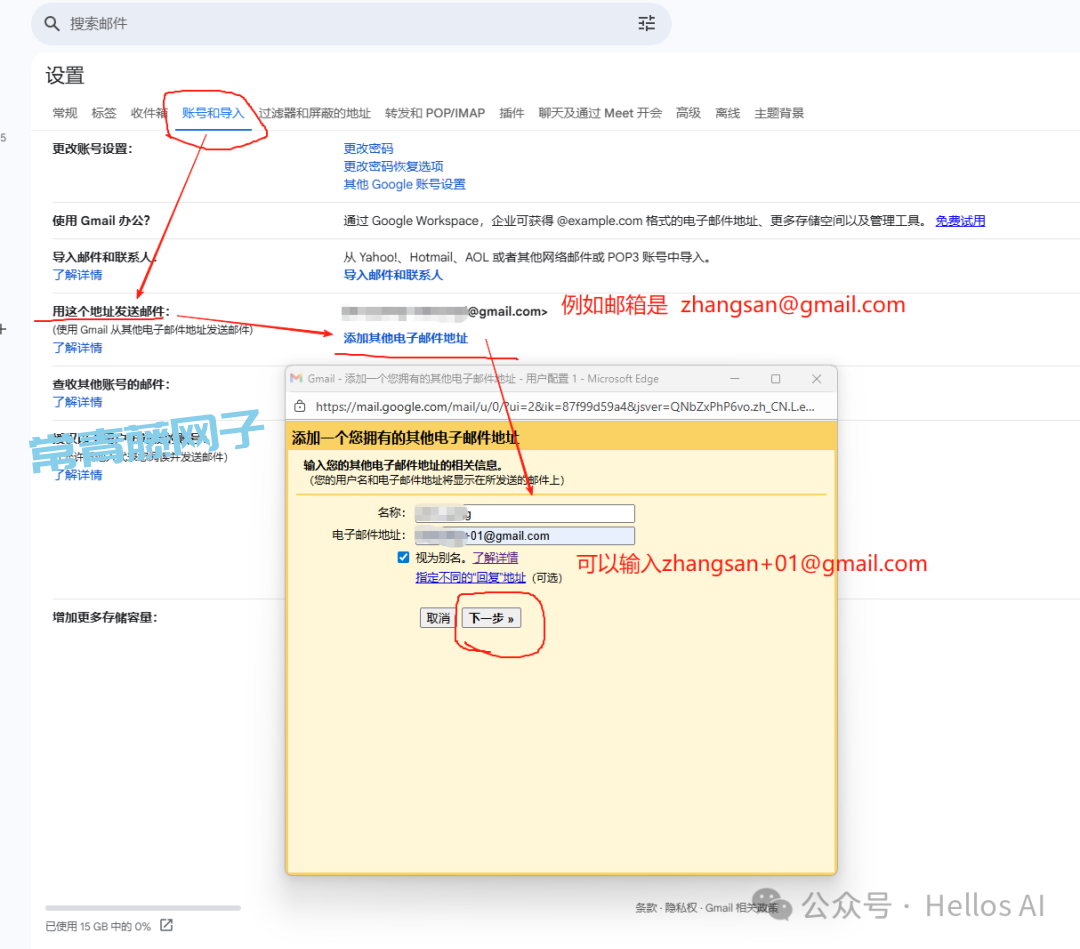Open the 过滤器和屏蔽的地址 tab
The width and height of the screenshot is (1080, 949).
tap(314, 113)
